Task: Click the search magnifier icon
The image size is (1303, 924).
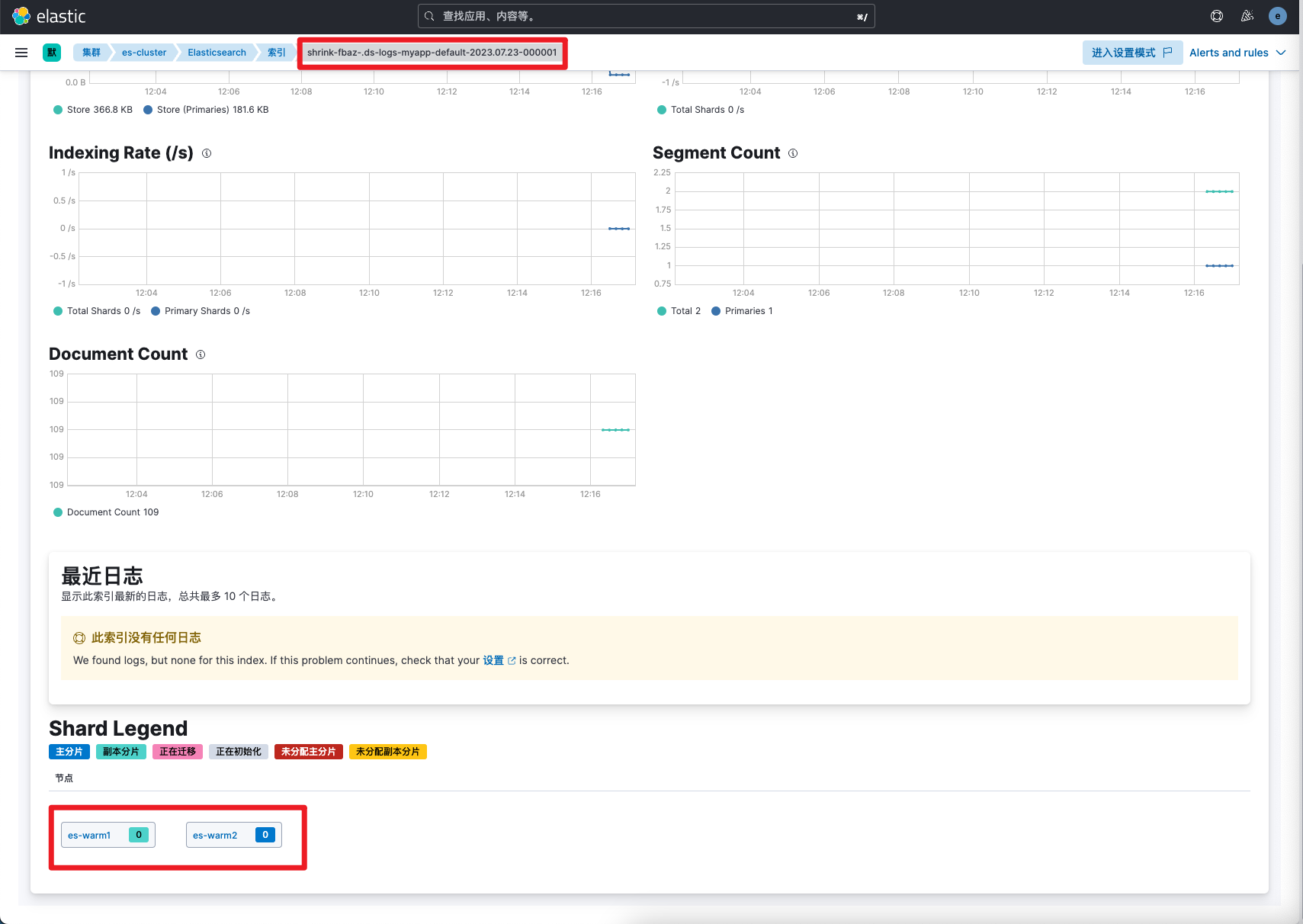Action: tap(430, 16)
